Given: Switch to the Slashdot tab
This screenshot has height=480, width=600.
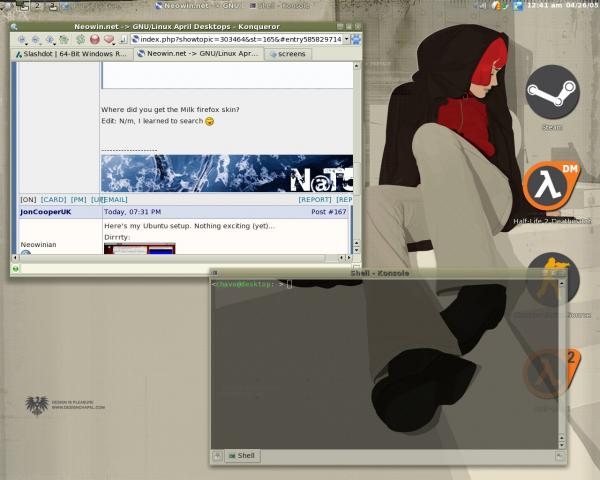Looking at the screenshot, I should (72, 54).
